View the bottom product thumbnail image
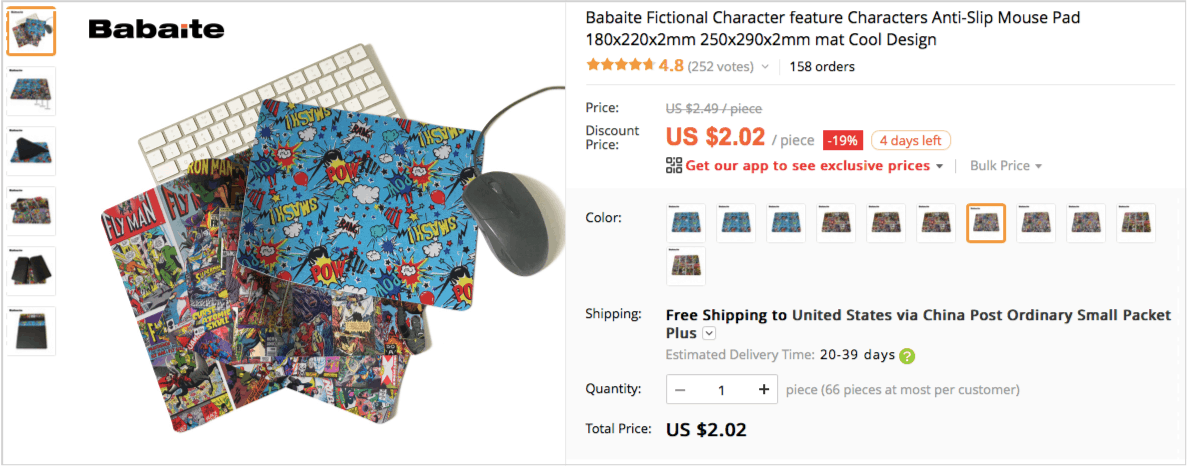Viewport: 1187px width, 466px height. [31, 330]
